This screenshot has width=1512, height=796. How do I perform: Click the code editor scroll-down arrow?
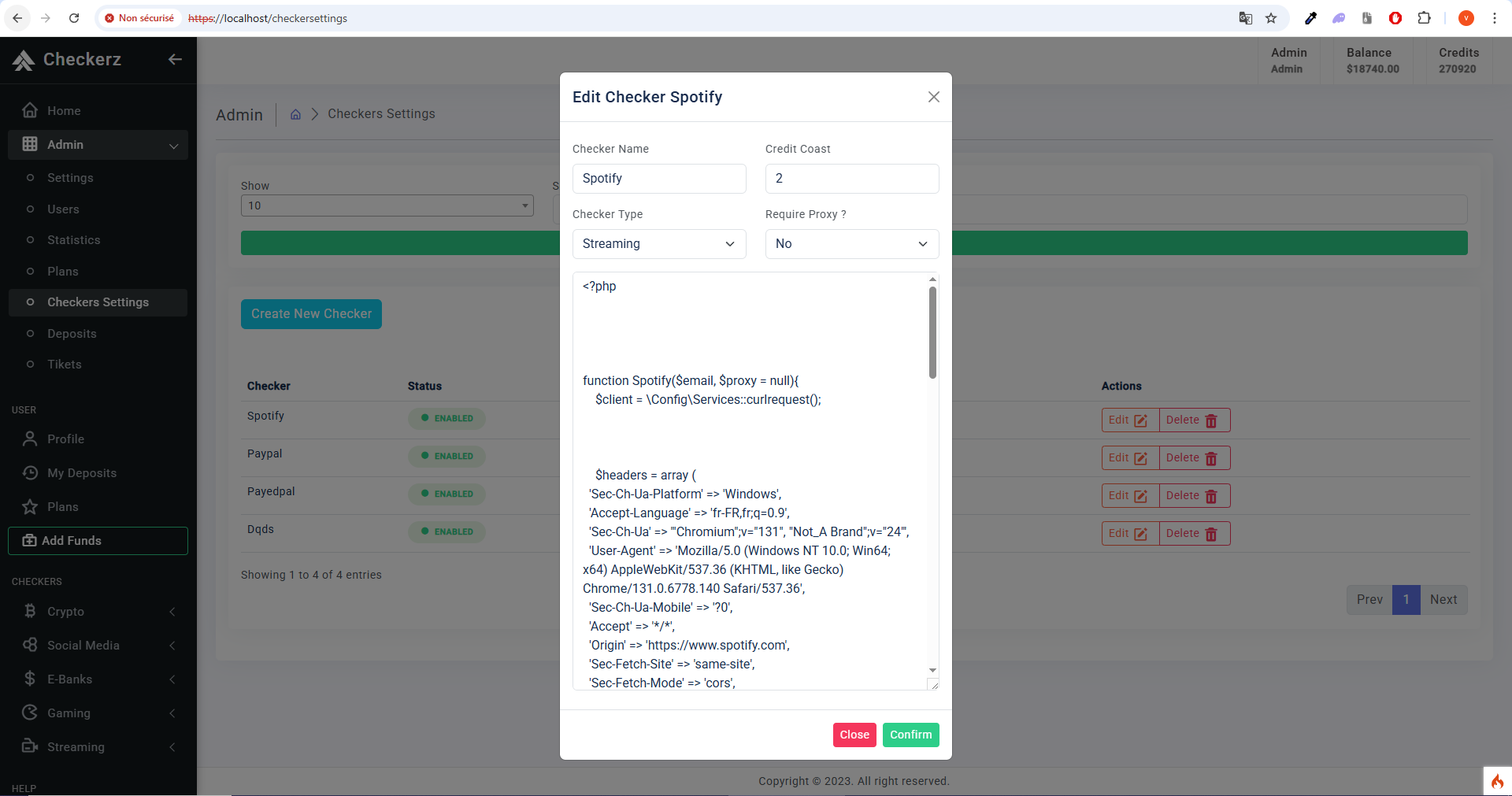click(932, 670)
